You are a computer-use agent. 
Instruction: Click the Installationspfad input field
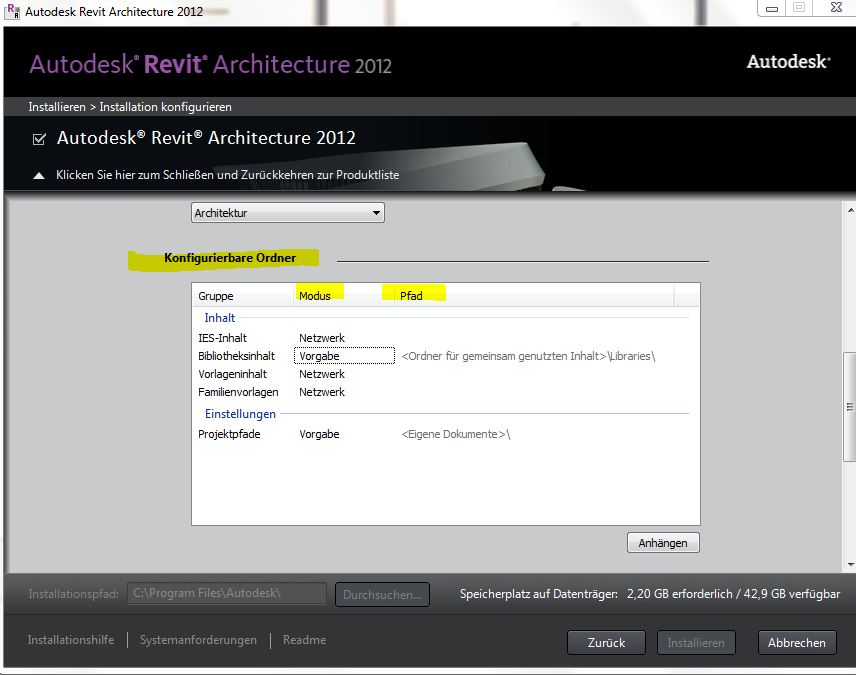coord(227,593)
